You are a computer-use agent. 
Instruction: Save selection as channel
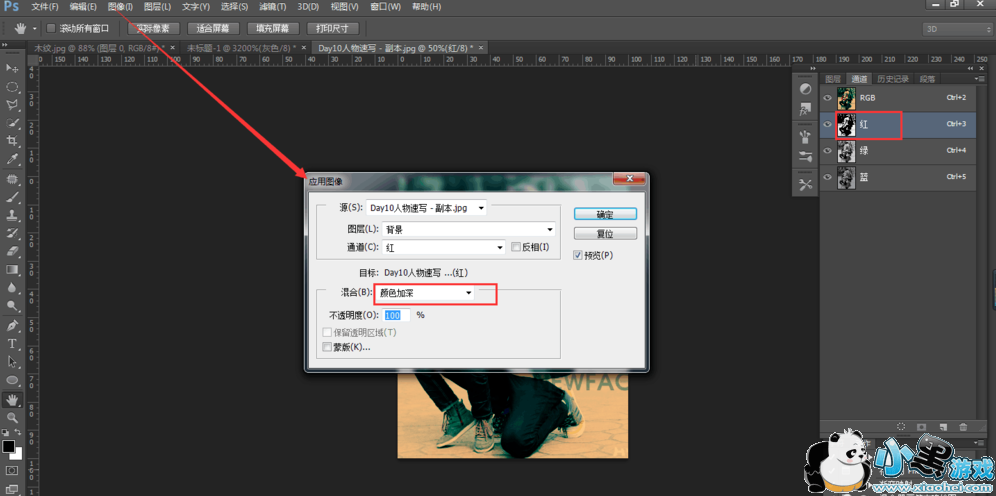click(922, 427)
